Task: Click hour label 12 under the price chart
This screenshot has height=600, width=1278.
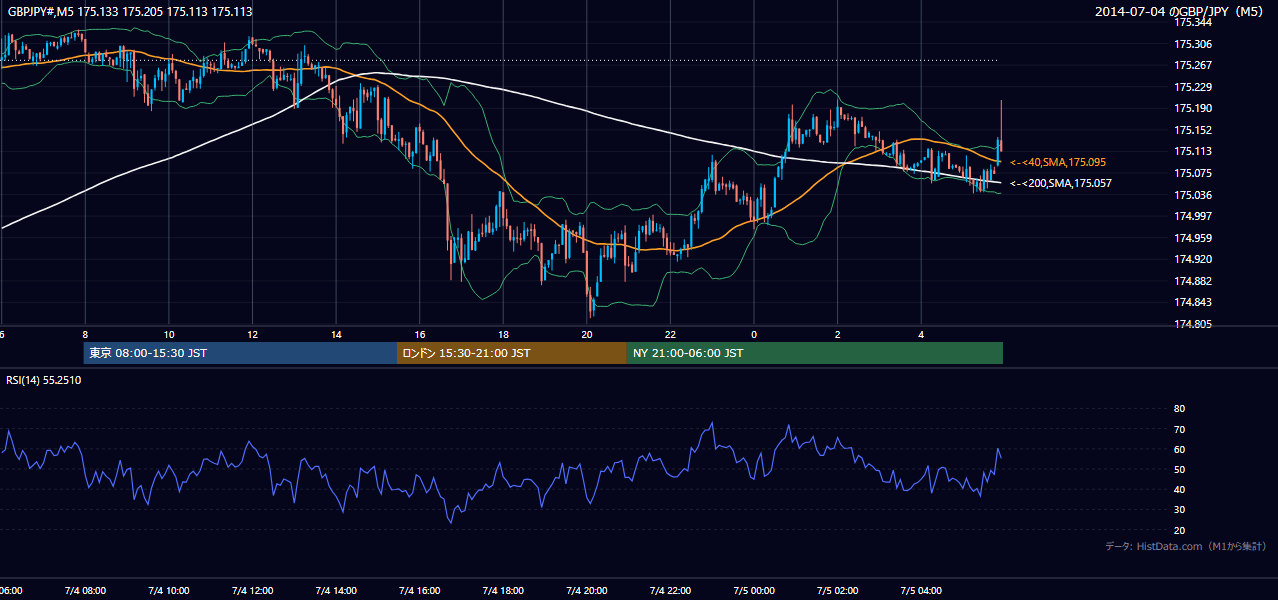Action: point(252,335)
